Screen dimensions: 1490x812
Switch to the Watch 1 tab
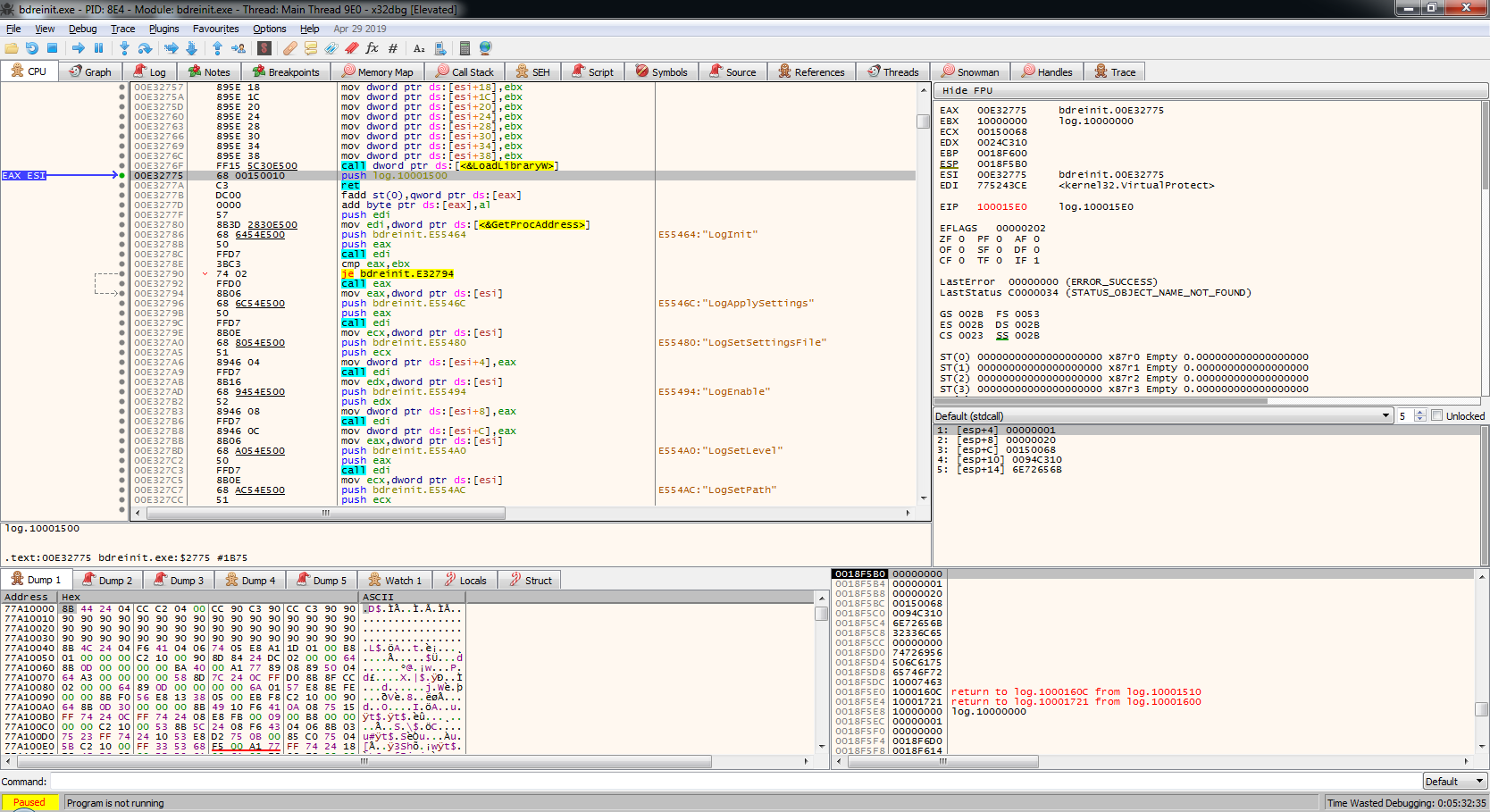(x=396, y=581)
